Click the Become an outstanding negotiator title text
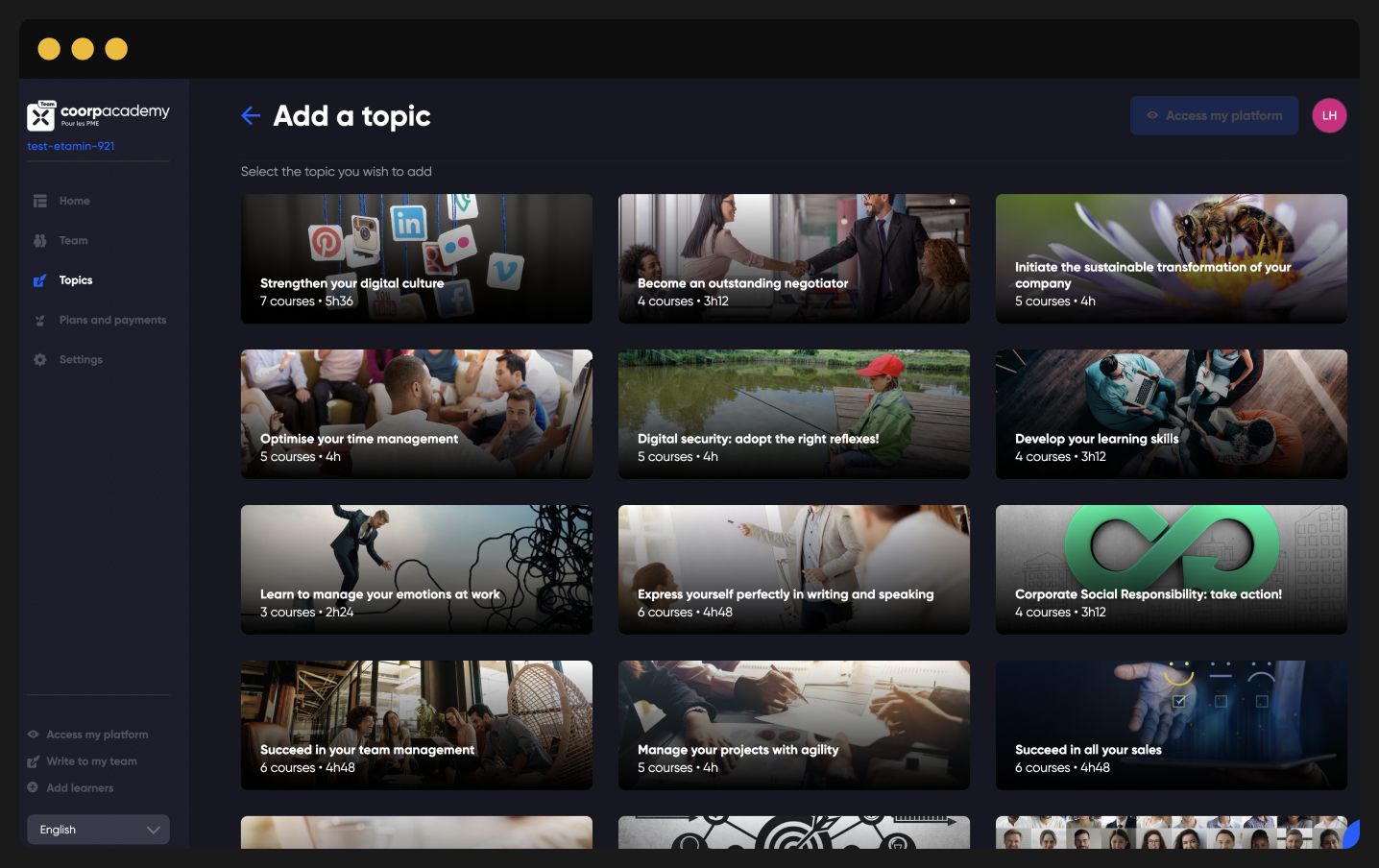This screenshot has height=868, width=1379. pos(742,283)
